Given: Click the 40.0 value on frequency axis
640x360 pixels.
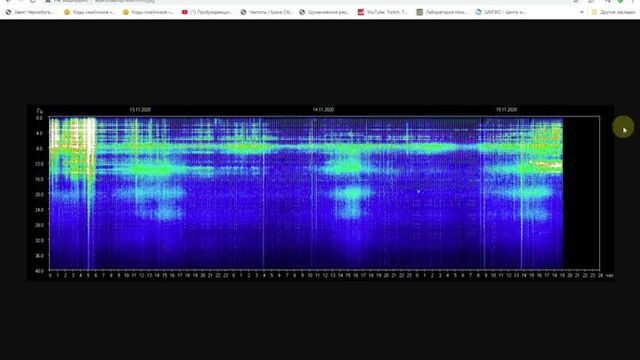Looking at the screenshot, I should pos(39,271).
